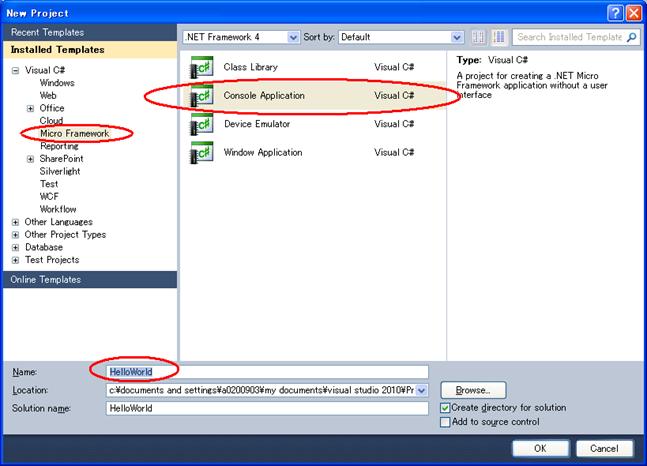Open the .NET Framework 4 dropdown
This screenshot has width=647, height=466.
coord(293,37)
